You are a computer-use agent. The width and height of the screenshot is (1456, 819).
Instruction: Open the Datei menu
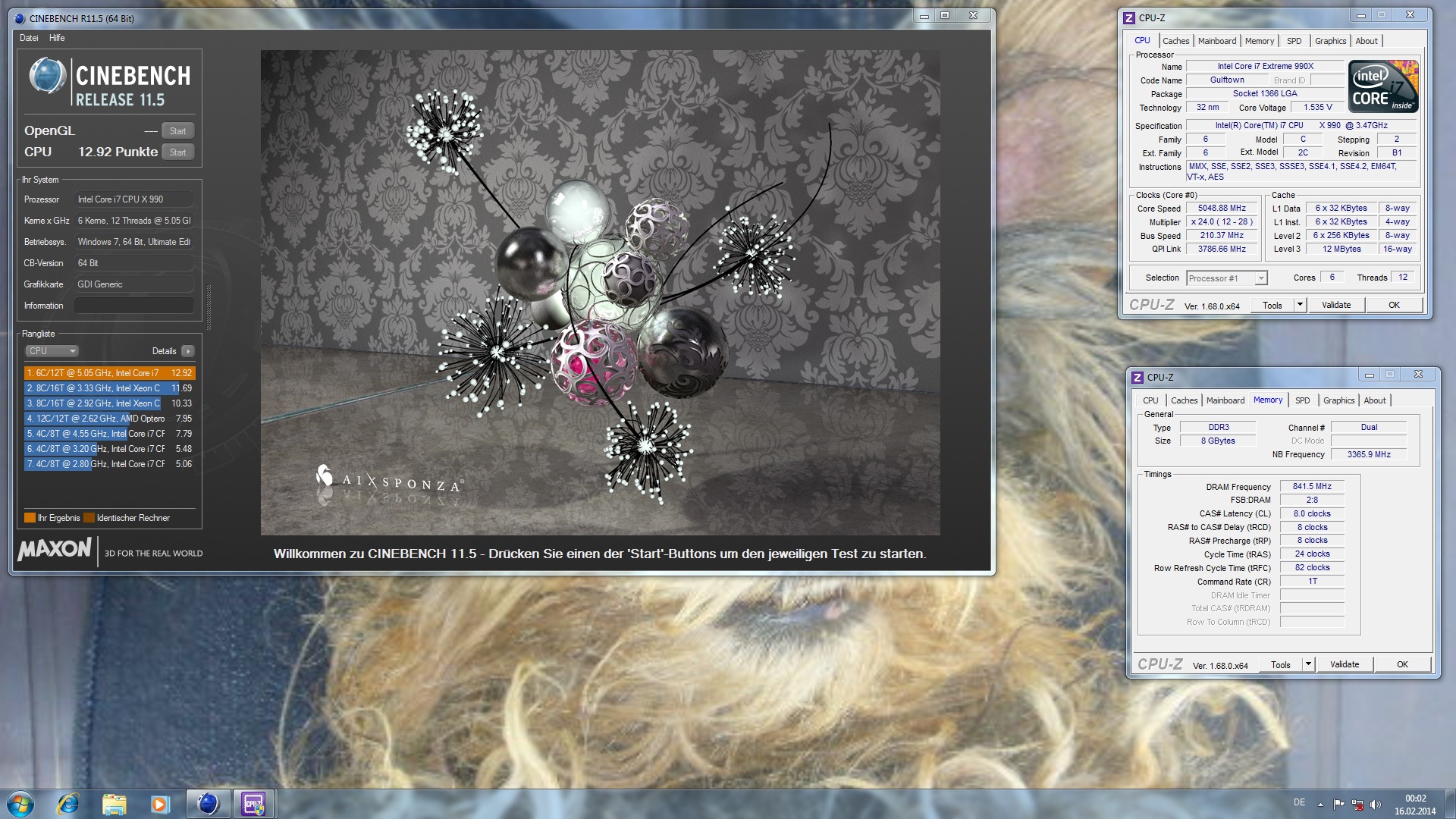(29, 38)
